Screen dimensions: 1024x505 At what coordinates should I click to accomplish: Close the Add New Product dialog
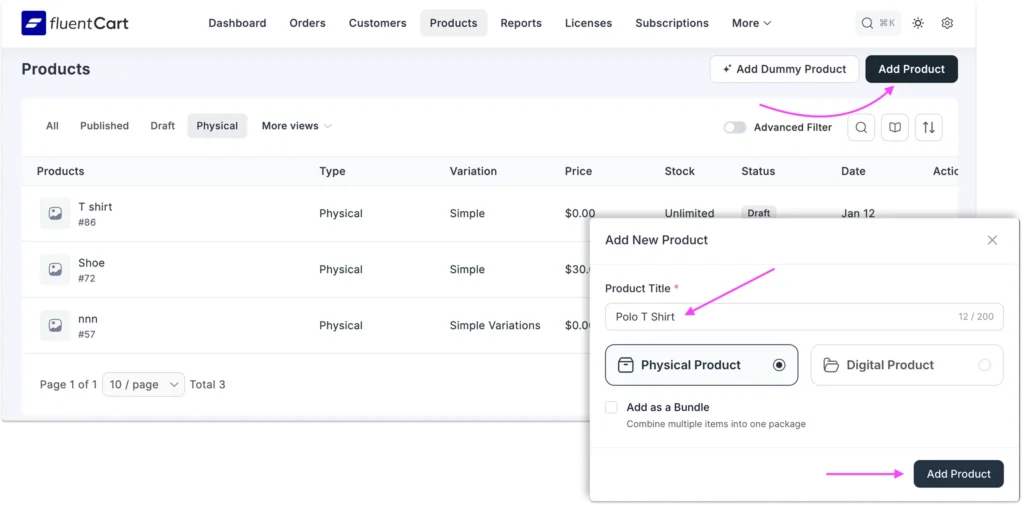point(992,240)
